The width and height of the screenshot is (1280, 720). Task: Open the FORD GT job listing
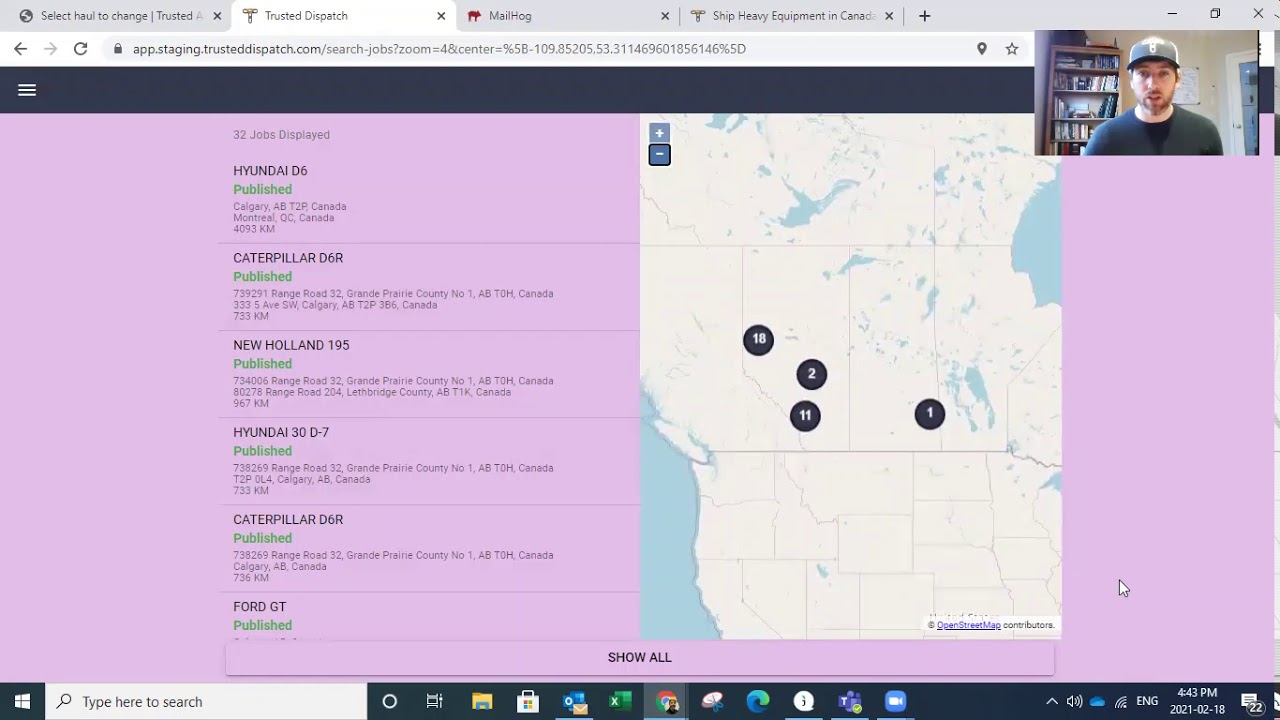(x=429, y=617)
